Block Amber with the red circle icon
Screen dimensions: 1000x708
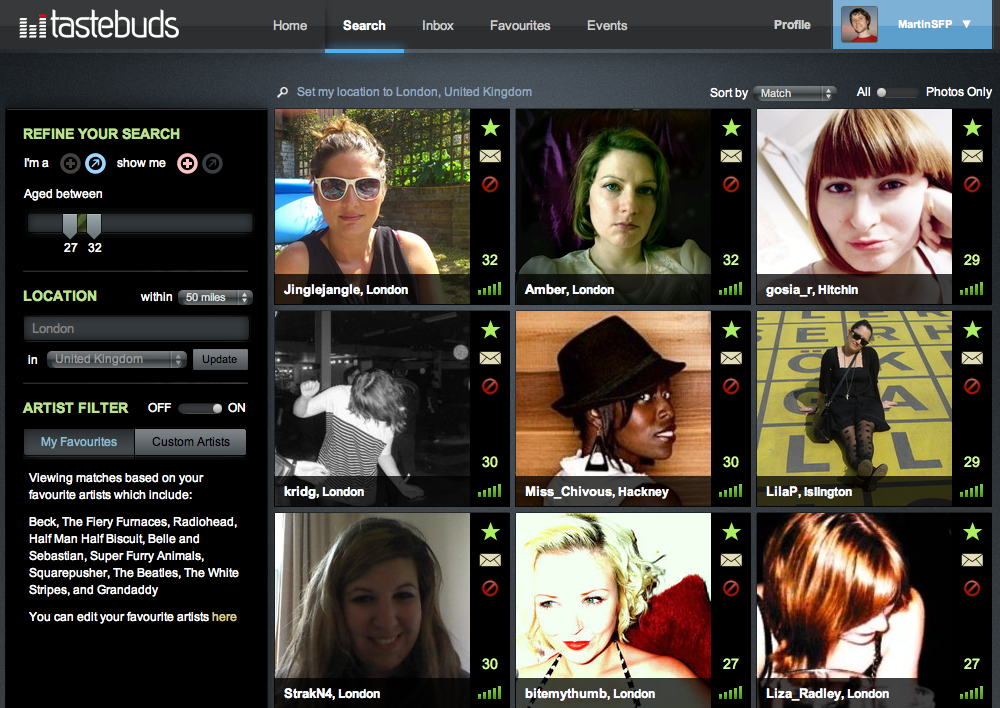(731, 184)
